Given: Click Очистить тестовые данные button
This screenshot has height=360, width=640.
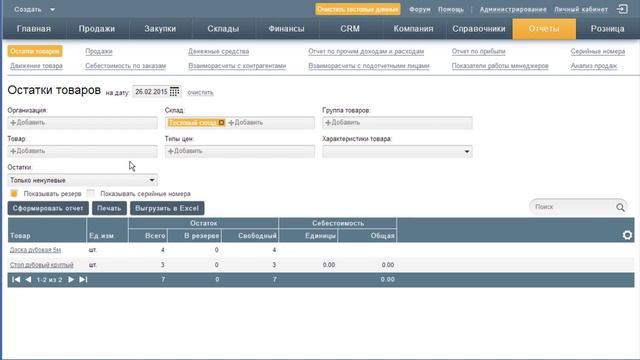Looking at the screenshot, I should tap(358, 9).
